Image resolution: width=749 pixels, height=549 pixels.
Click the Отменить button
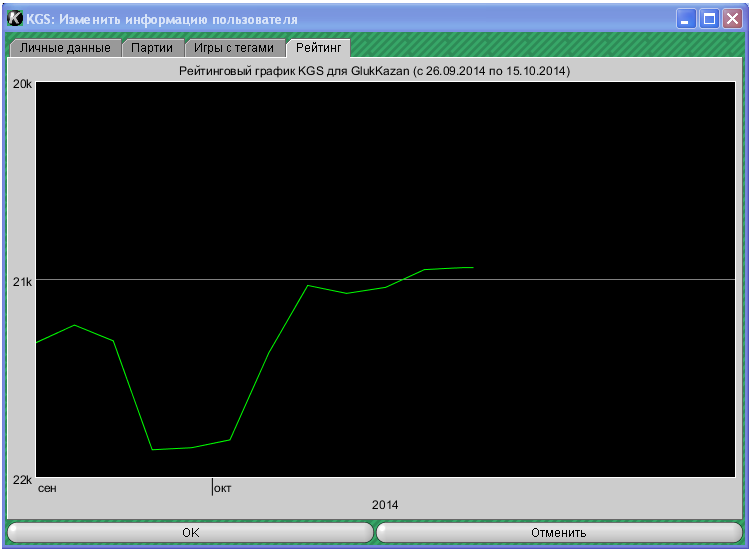(559, 532)
